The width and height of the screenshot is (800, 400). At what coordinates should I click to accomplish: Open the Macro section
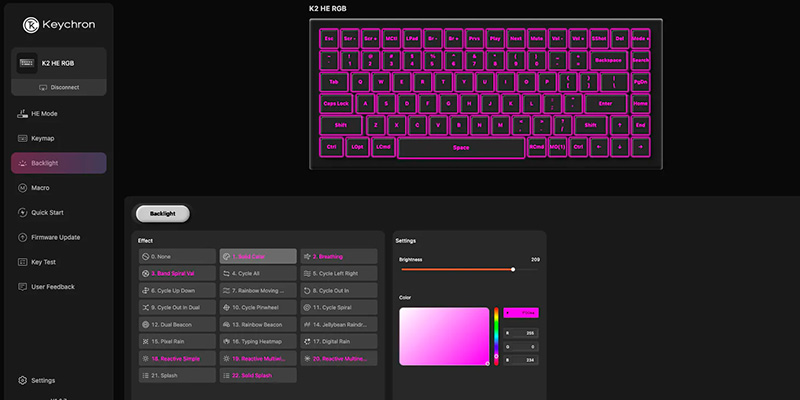pyautogui.click(x=59, y=188)
